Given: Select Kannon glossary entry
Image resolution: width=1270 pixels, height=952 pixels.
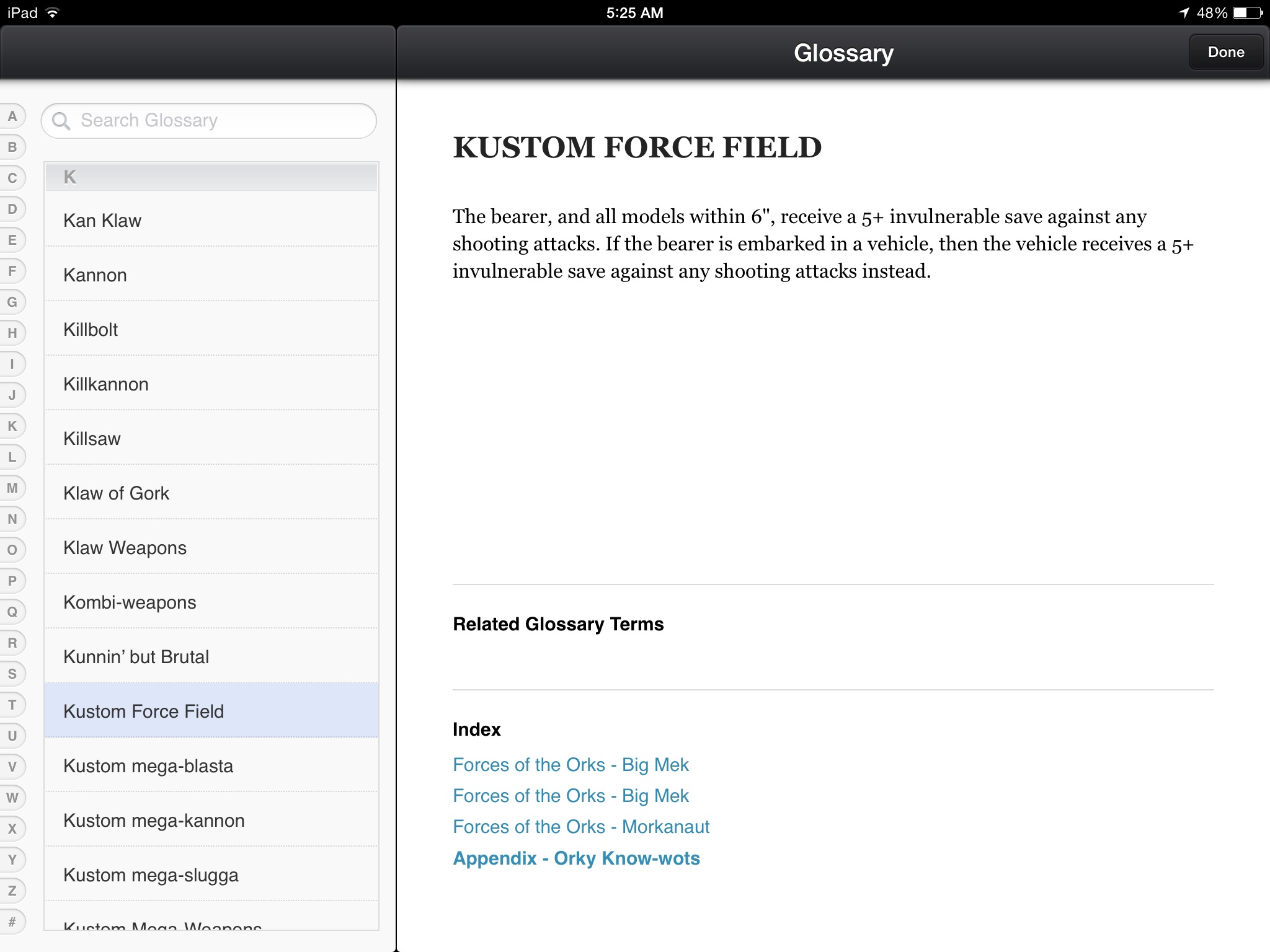Looking at the screenshot, I should 211,275.
